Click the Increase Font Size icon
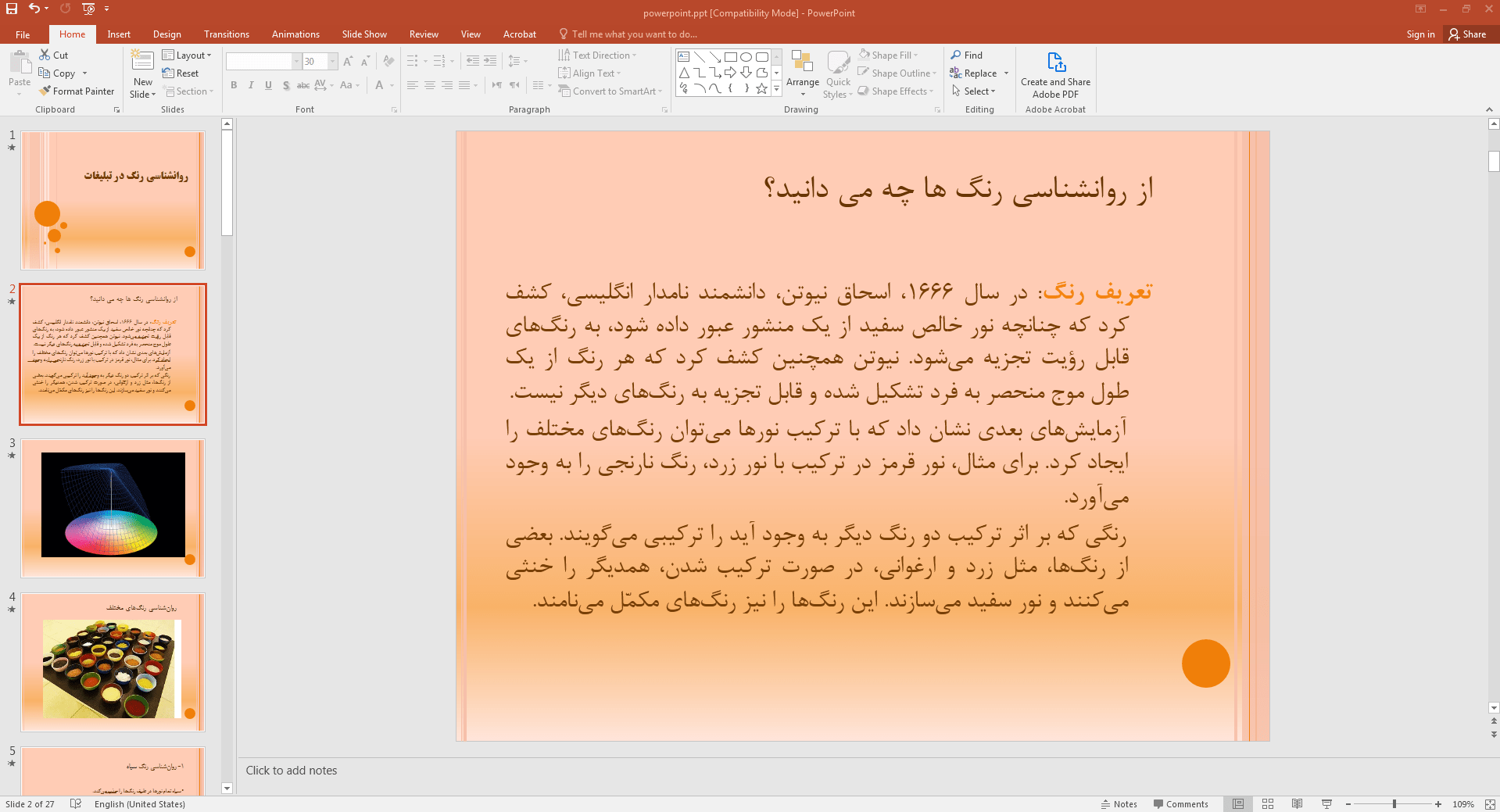The width and height of the screenshot is (1500, 812). 348,61
